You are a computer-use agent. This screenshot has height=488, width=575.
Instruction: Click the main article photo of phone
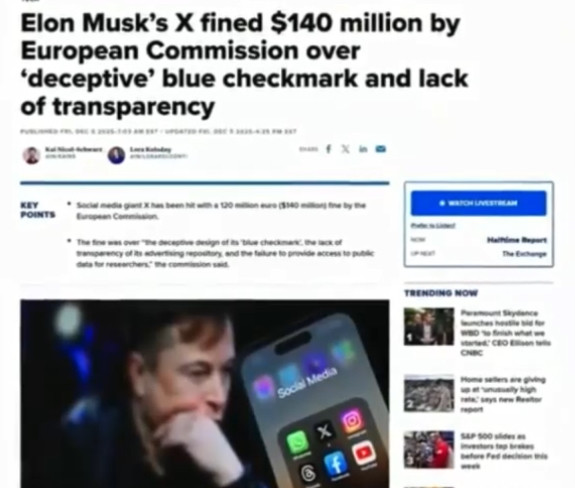pos(205,393)
